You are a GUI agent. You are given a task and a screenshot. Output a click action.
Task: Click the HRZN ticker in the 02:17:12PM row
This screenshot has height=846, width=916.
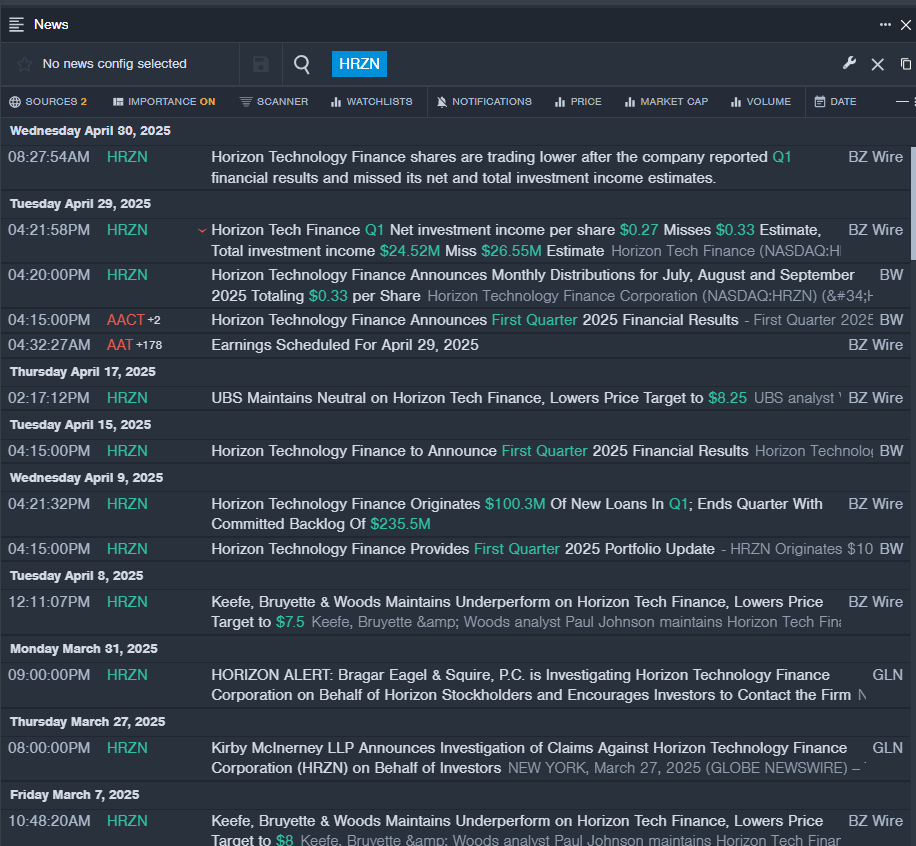(127, 398)
